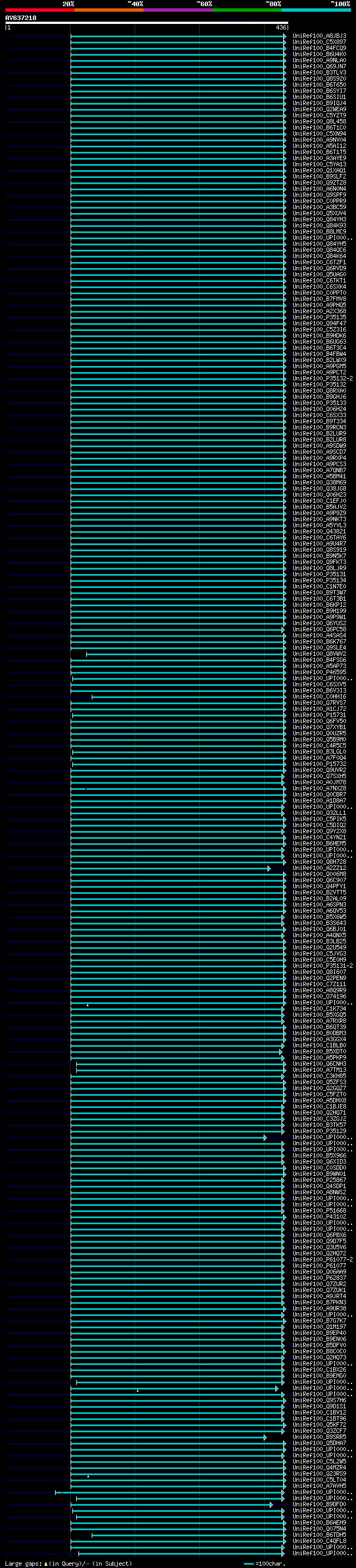Select the UniRef100_P15731 label

pos(319,715)
